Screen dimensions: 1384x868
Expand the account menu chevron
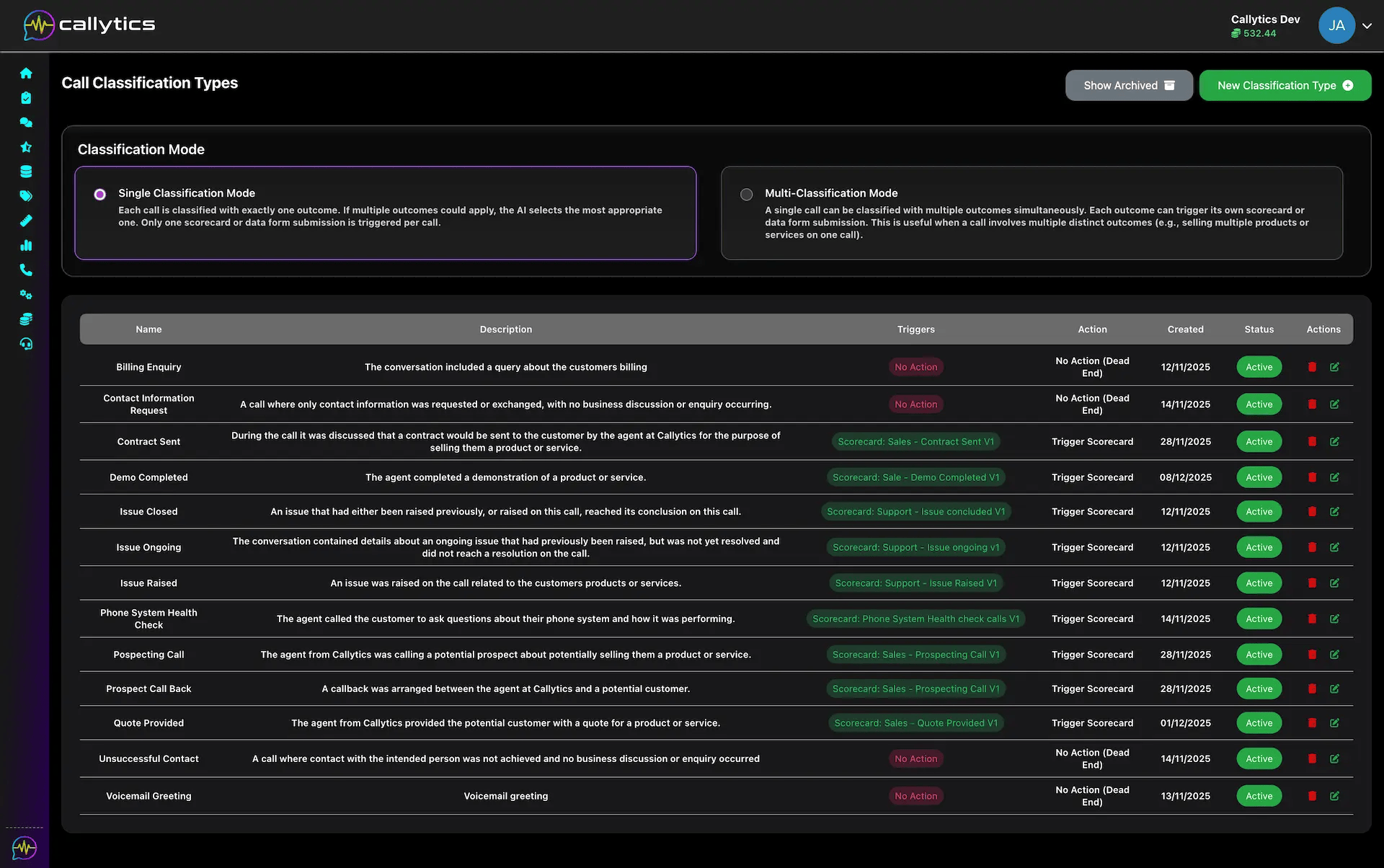point(1367,26)
